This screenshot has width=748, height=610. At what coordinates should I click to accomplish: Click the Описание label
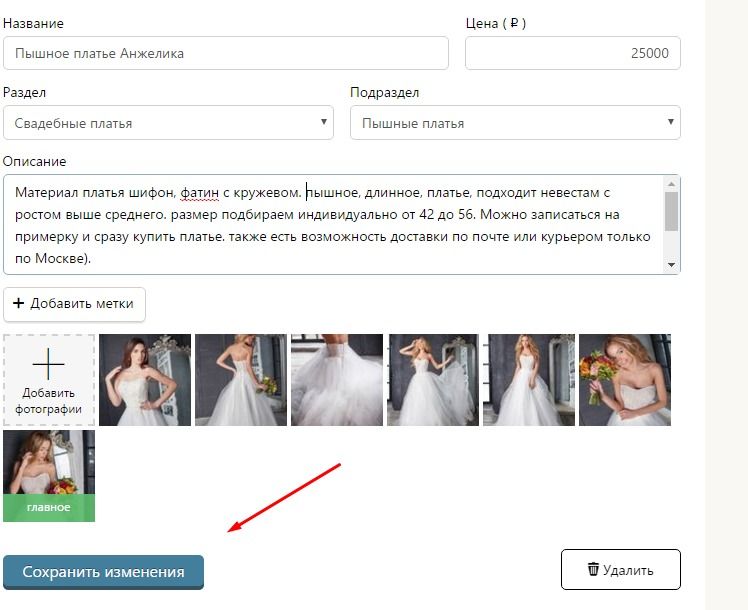coord(34,162)
